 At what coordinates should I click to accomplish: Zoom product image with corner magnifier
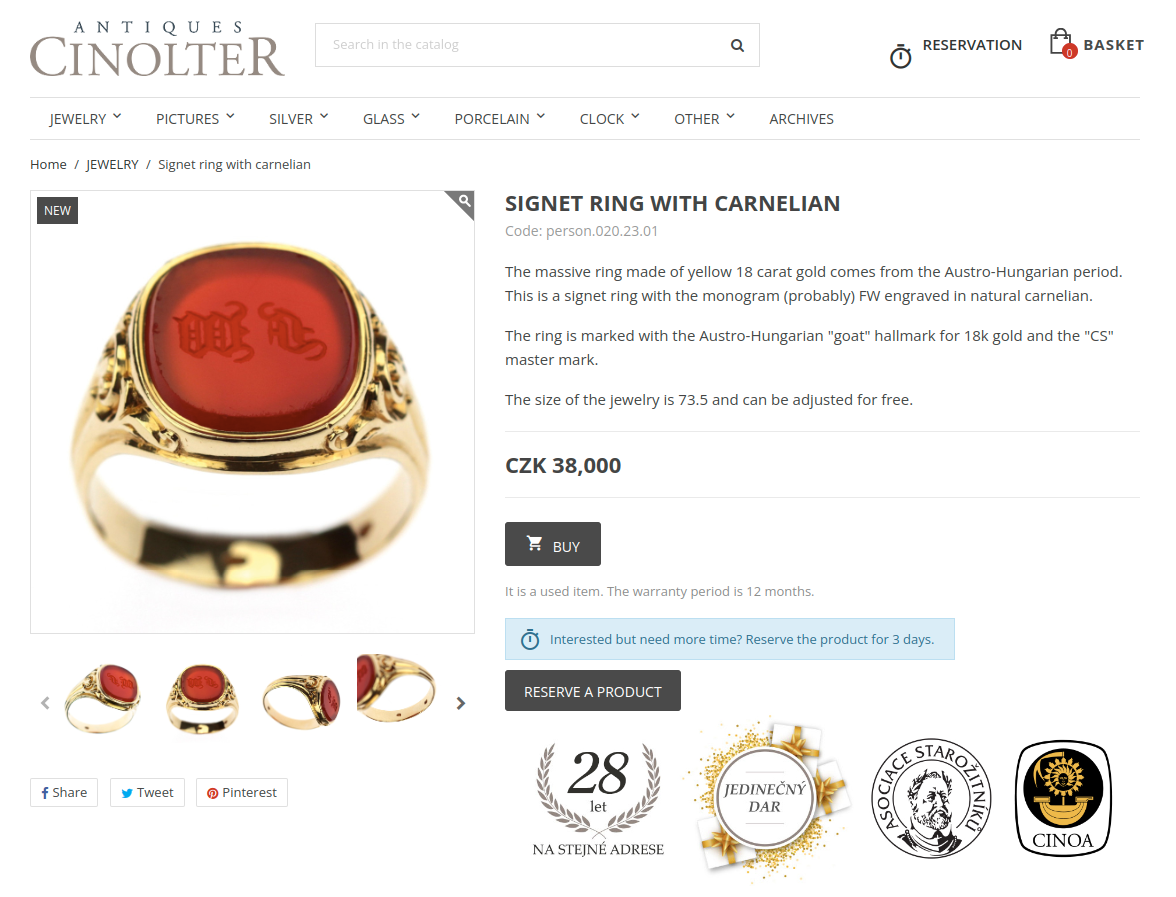tap(460, 203)
